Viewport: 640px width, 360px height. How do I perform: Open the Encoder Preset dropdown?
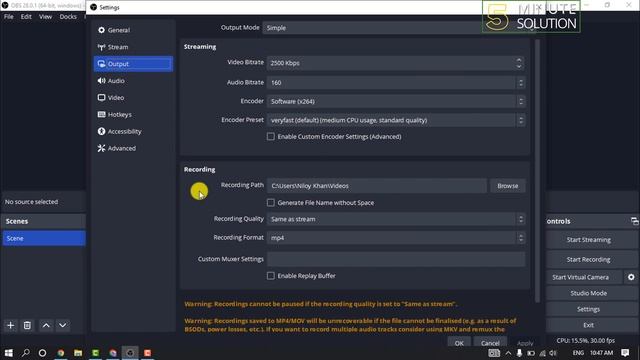pos(396,120)
